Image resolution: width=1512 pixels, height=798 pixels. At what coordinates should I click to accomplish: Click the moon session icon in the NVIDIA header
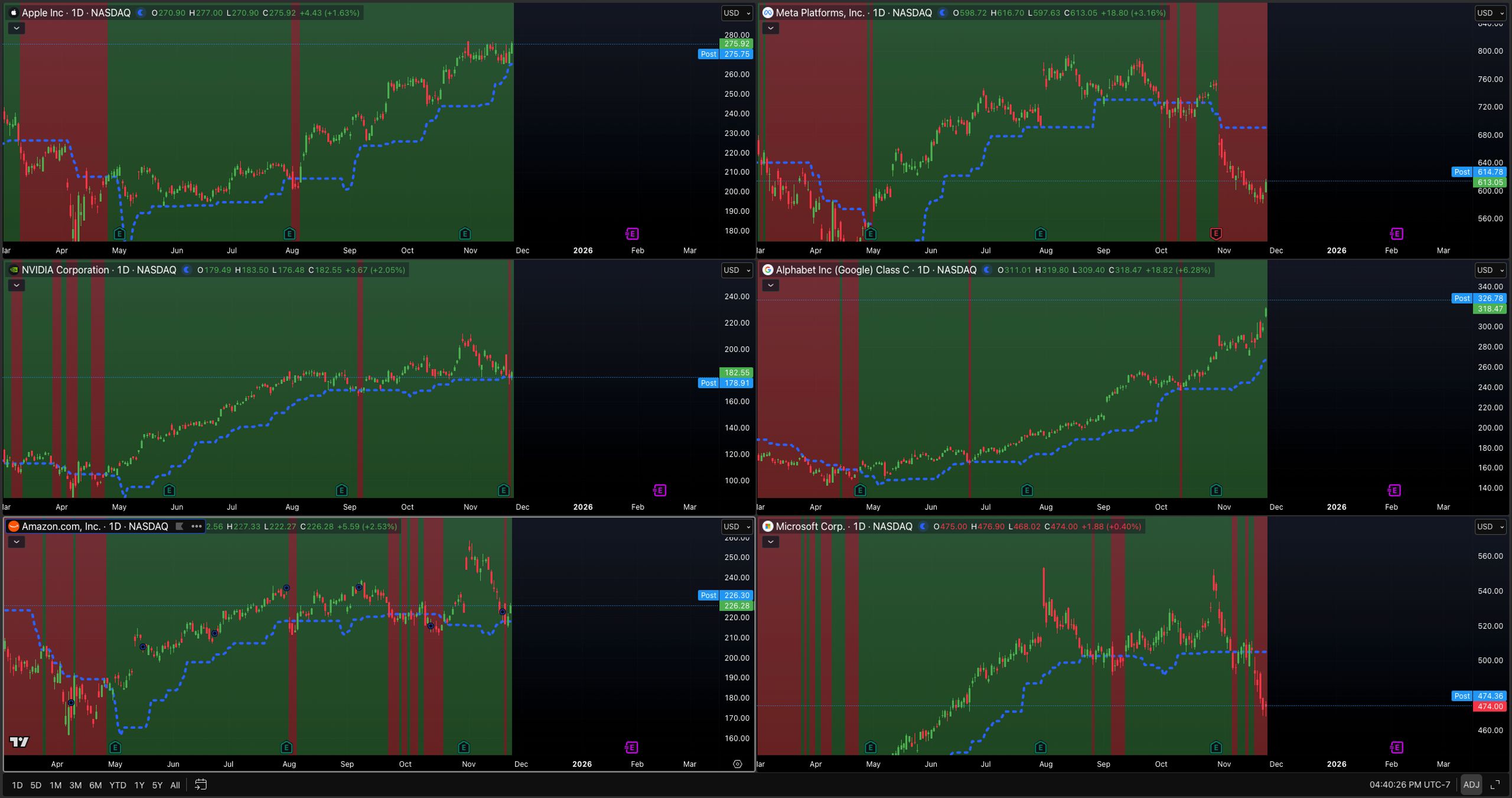186,270
